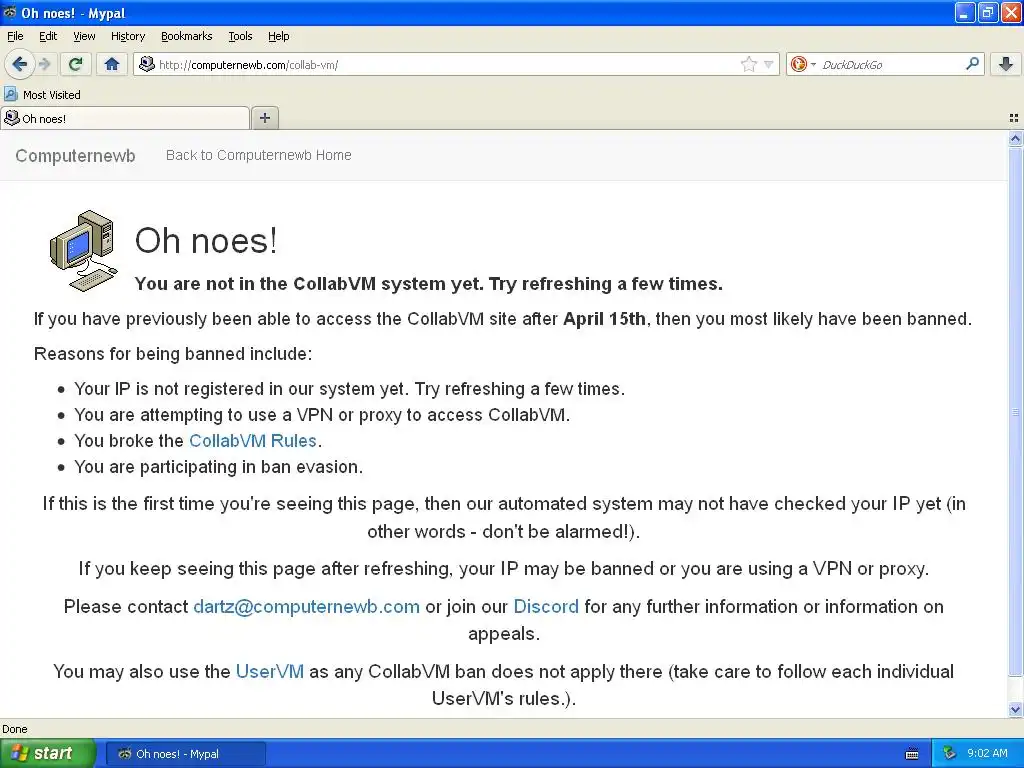Open the History menu
Screen dimensions: 1024x768
point(127,36)
